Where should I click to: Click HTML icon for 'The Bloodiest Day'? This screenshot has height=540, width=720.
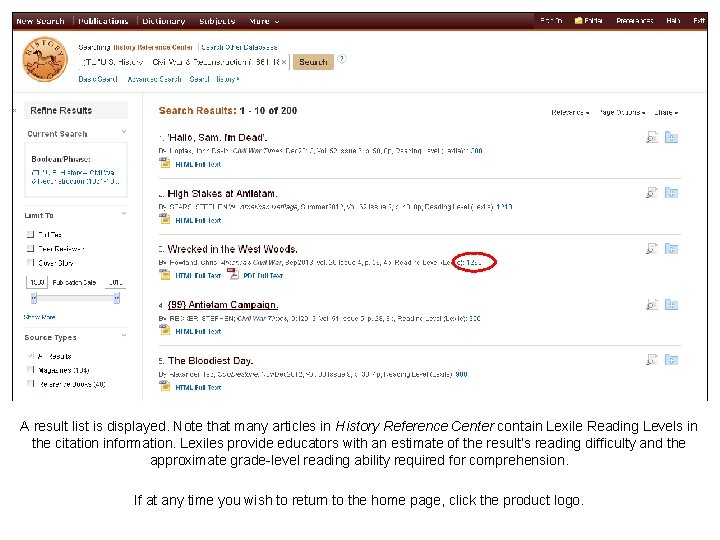pos(165,386)
